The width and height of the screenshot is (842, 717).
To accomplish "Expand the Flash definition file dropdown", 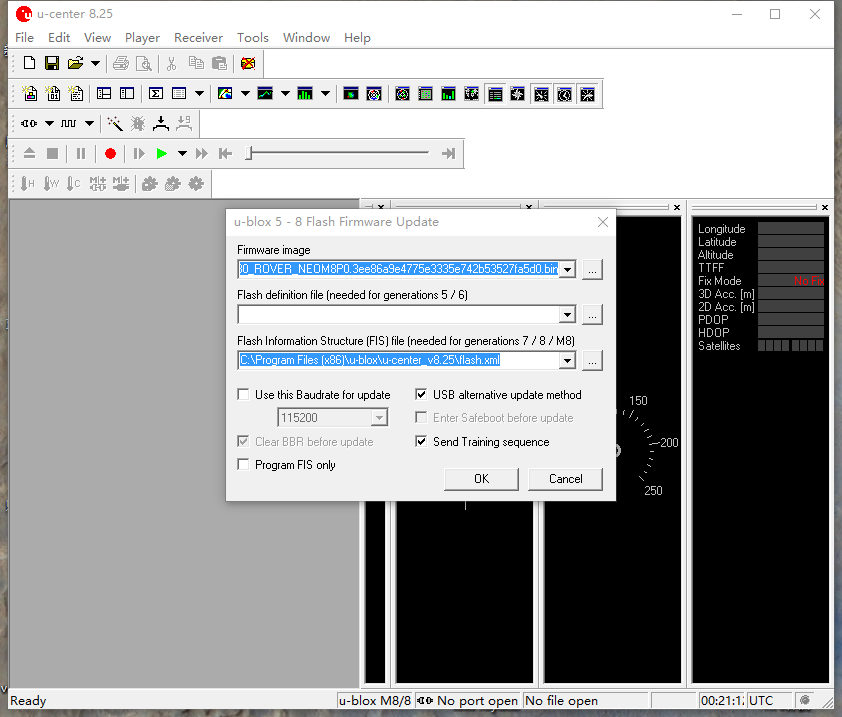I will point(567,315).
